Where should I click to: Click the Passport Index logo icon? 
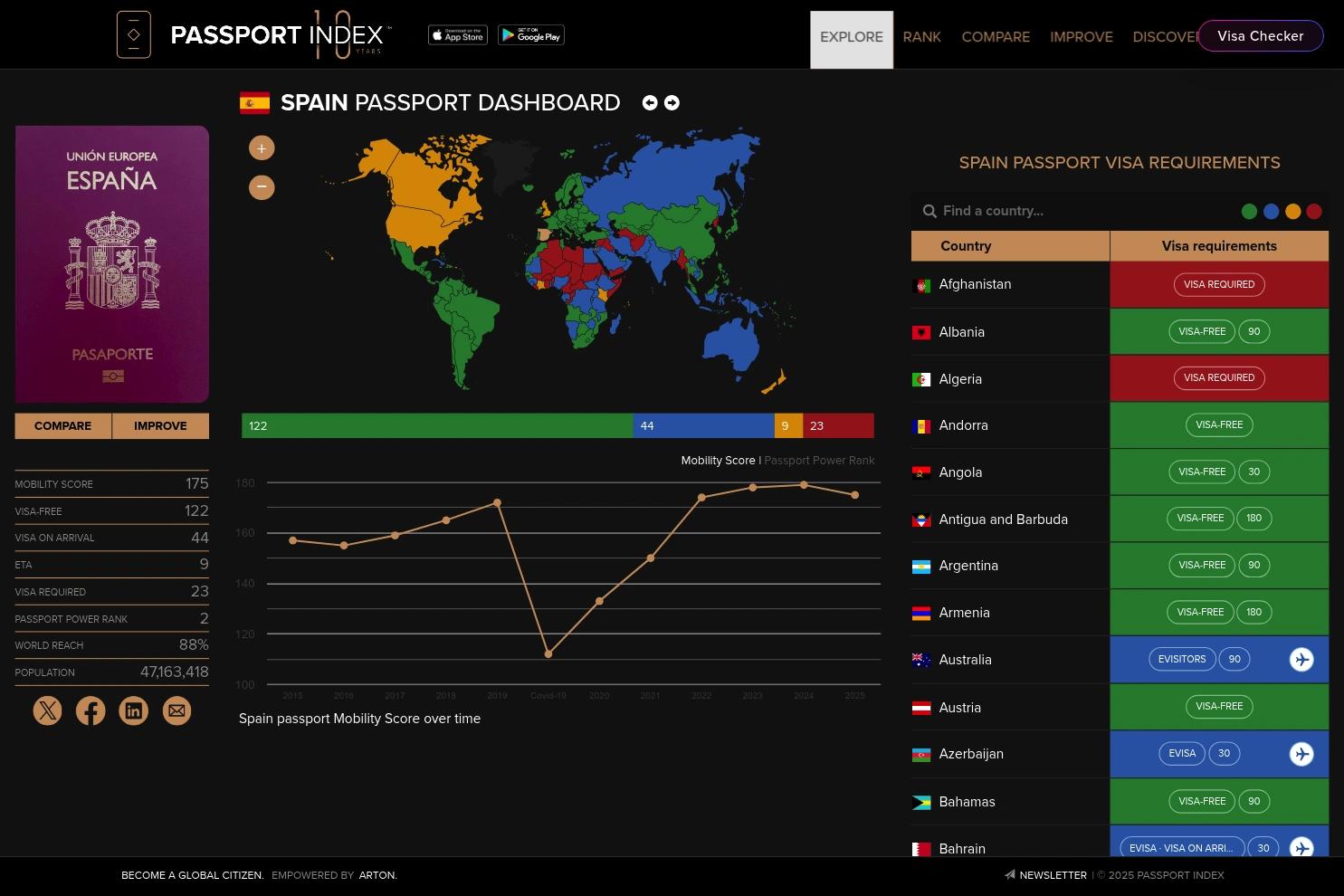134,35
